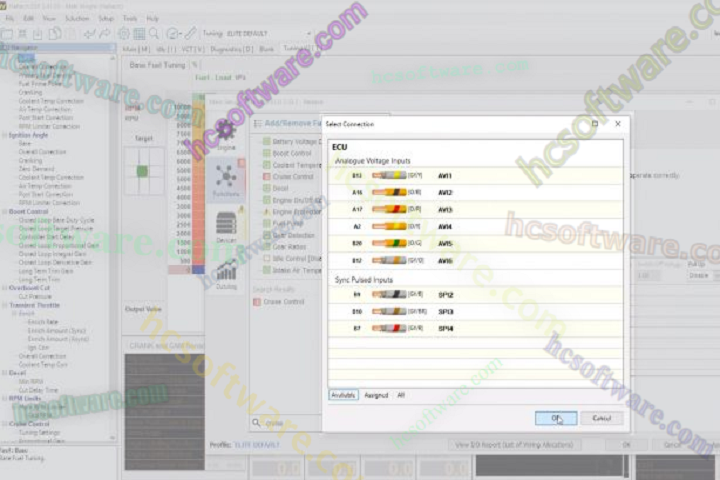Toggle the Coolant Temperature function checkbox

point(266,164)
